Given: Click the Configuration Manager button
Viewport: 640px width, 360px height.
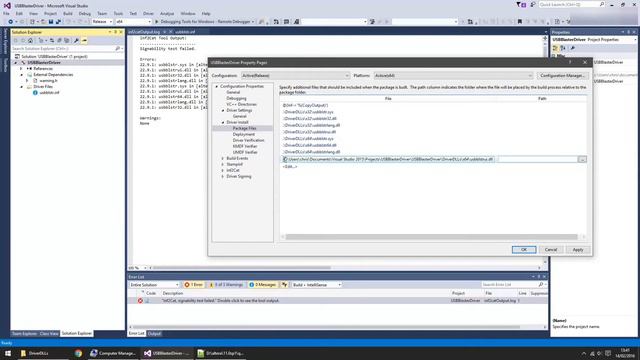Looking at the screenshot, I should tap(562, 76).
